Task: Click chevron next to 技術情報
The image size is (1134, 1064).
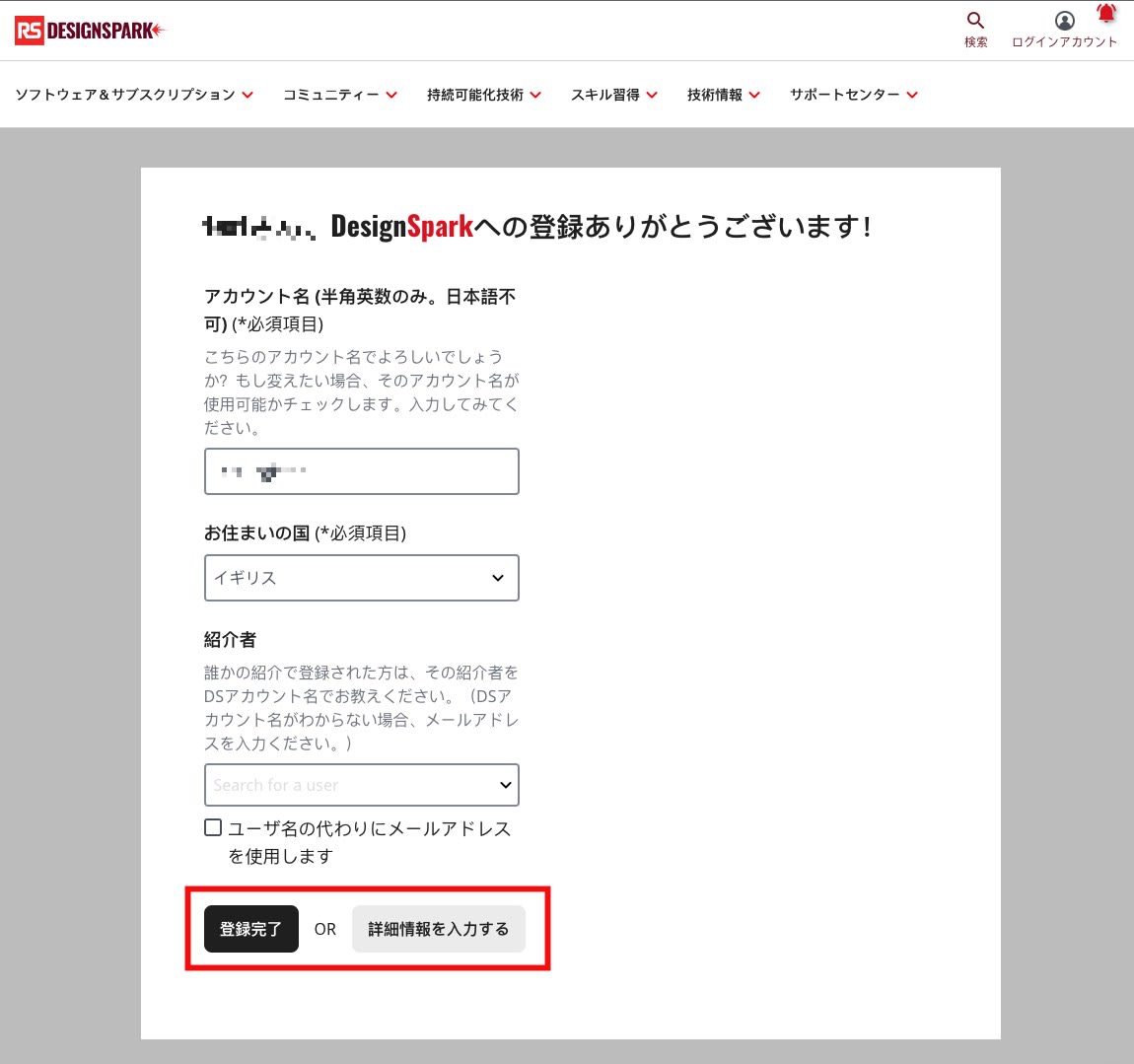Action: pyautogui.click(x=754, y=95)
